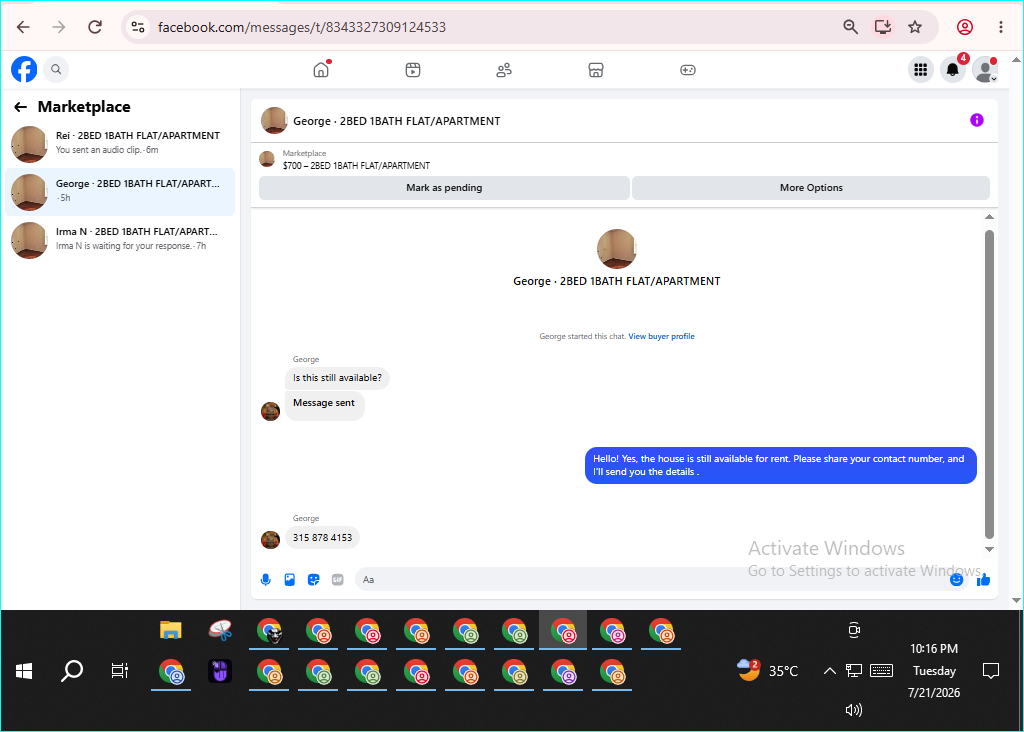The height and width of the screenshot is (732, 1024).
Task: Go to the Facebook logo home
Action: click(24, 69)
